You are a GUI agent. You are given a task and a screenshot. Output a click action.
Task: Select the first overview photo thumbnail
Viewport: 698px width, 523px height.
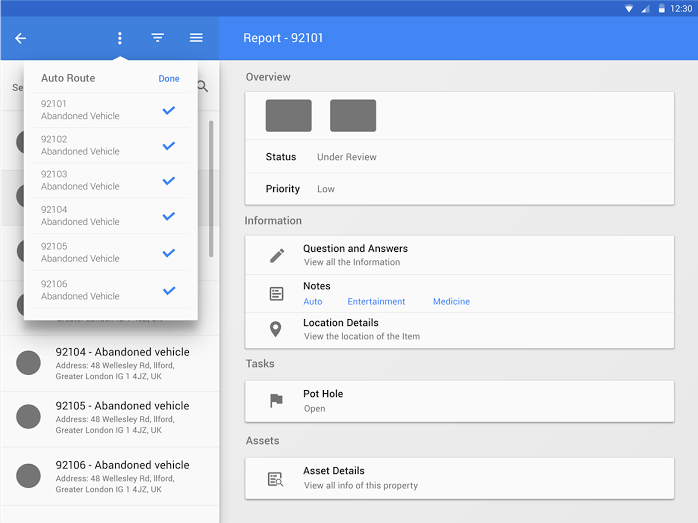click(288, 115)
